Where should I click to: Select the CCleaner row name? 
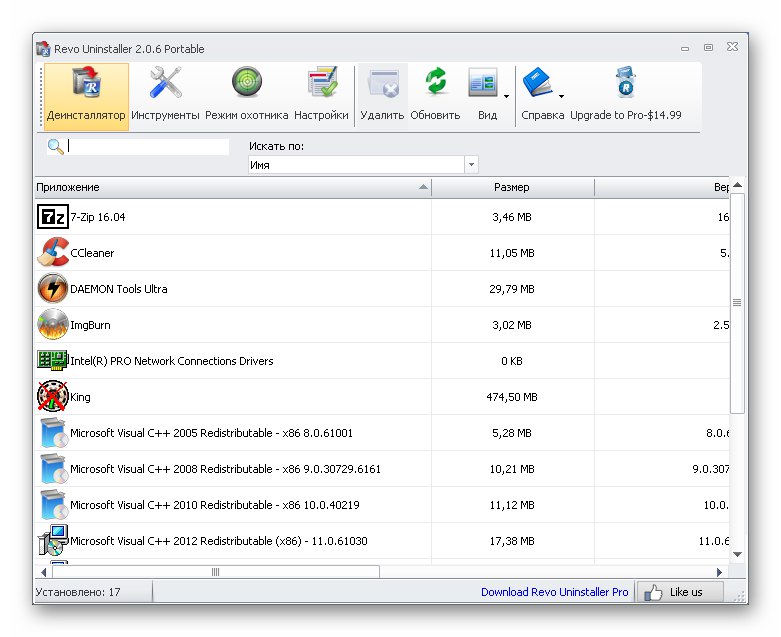coord(92,253)
